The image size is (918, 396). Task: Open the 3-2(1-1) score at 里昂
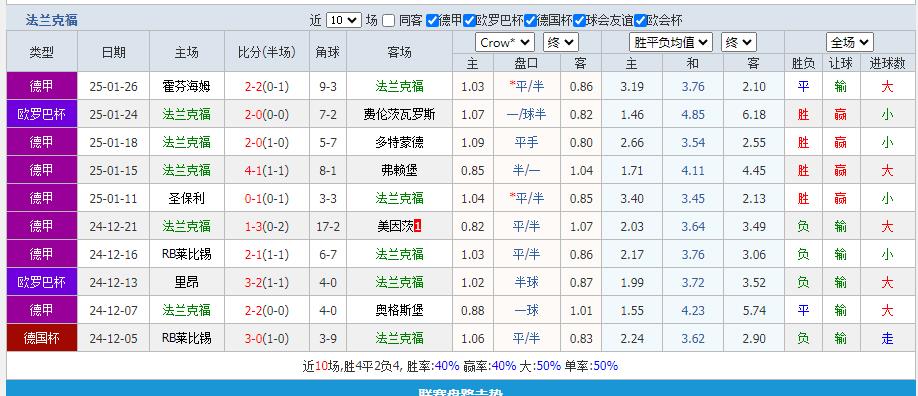tap(267, 282)
